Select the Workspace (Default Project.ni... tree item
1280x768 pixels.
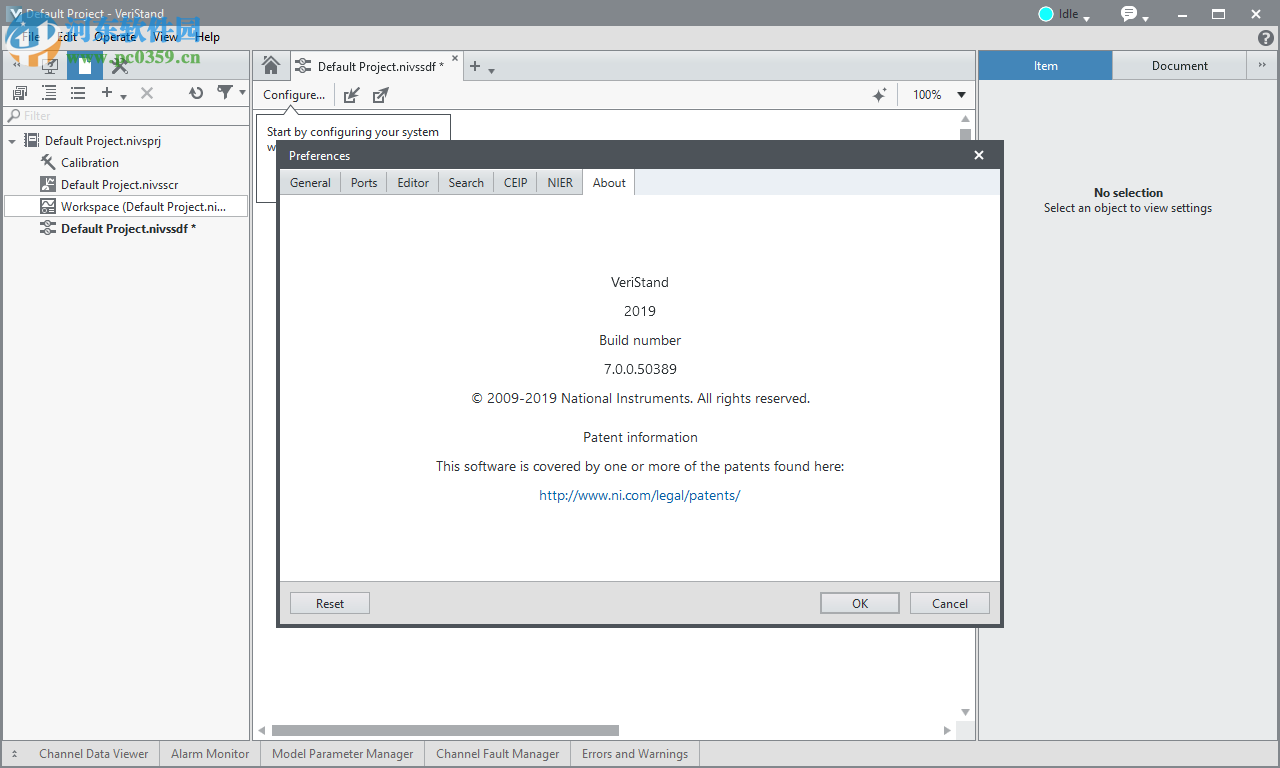pyautogui.click(x=126, y=207)
